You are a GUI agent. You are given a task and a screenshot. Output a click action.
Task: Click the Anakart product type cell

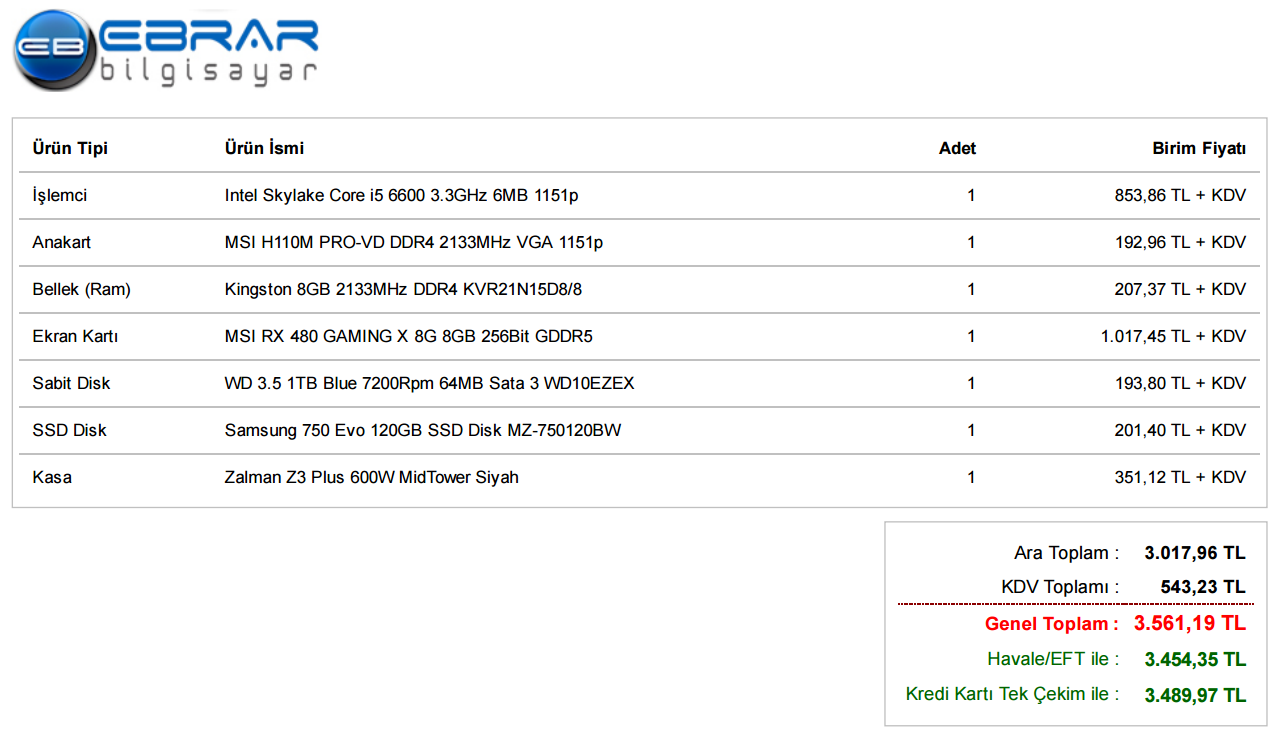62,242
